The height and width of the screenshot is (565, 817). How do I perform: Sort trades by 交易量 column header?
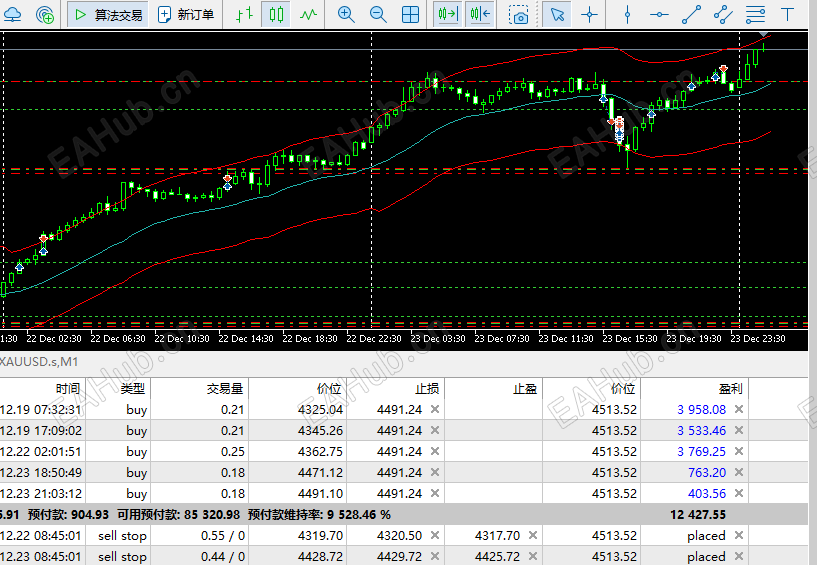pos(225,388)
